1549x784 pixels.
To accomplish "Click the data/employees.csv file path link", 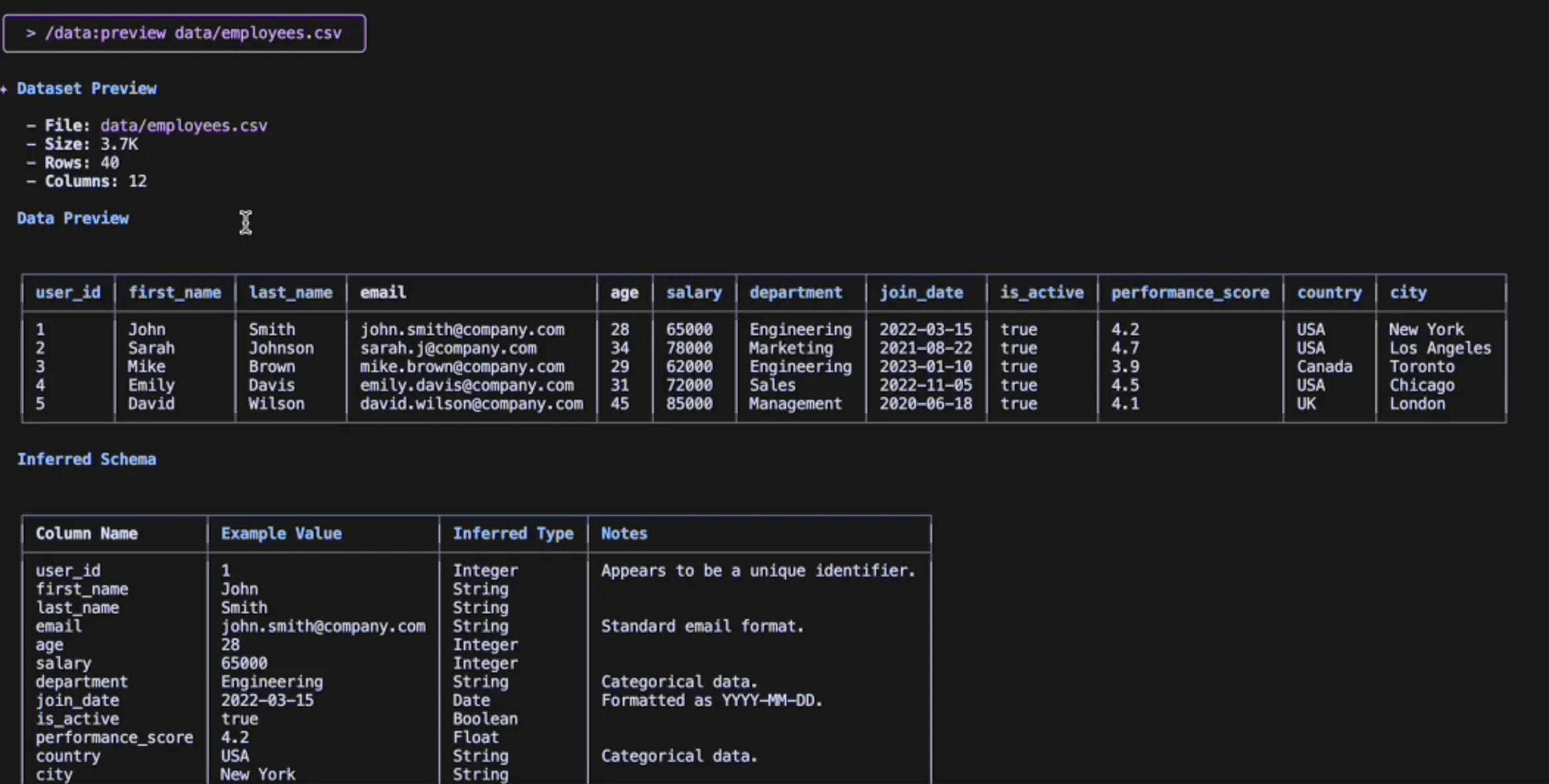I will tap(184, 126).
